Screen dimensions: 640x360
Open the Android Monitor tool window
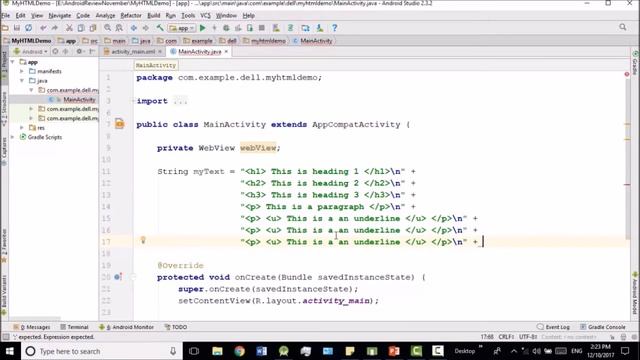pos(127,327)
